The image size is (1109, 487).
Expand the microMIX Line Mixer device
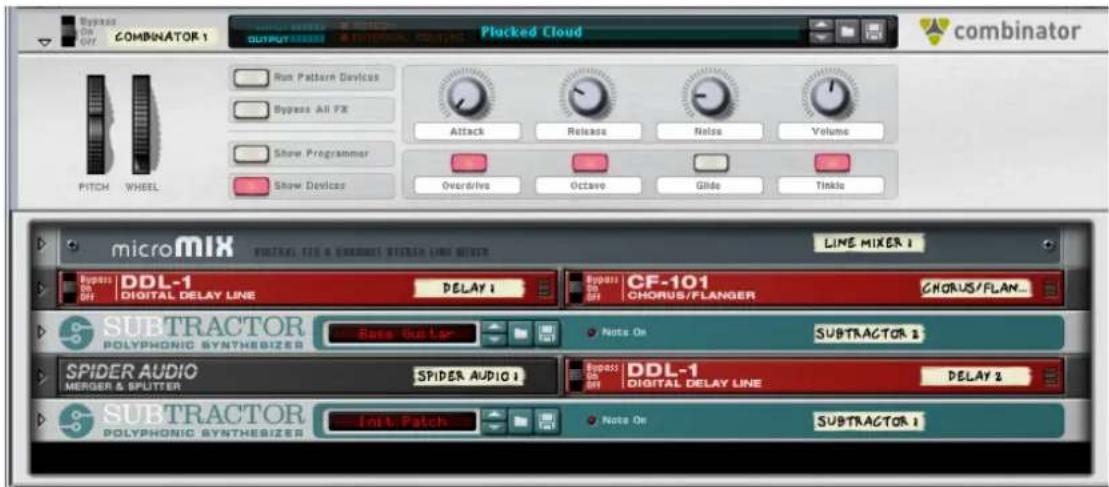[x=41, y=243]
